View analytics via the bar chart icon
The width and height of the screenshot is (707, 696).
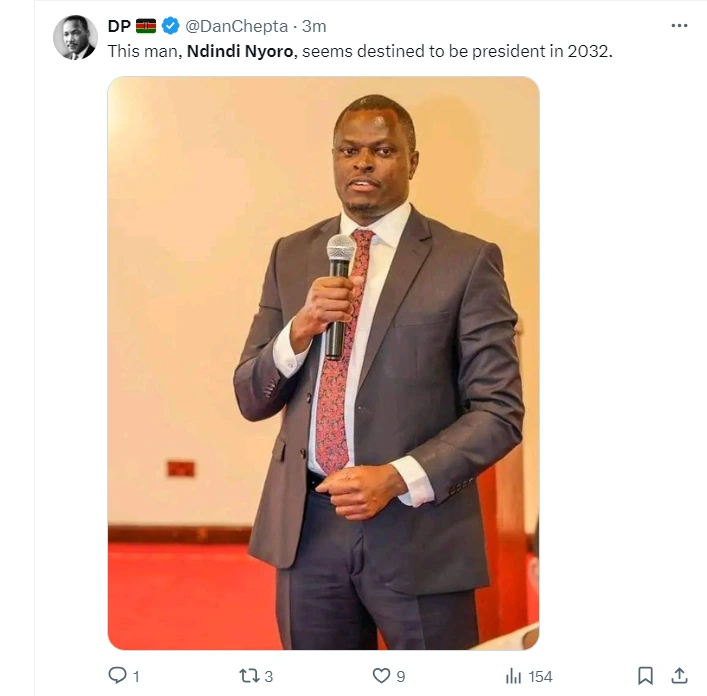click(513, 676)
